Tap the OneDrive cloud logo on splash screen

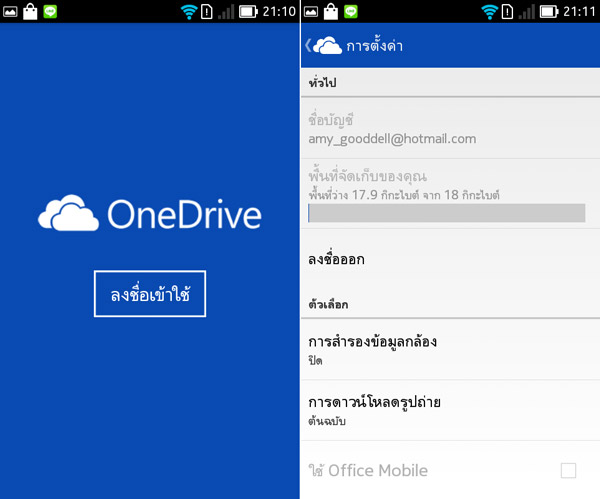tap(68, 213)
